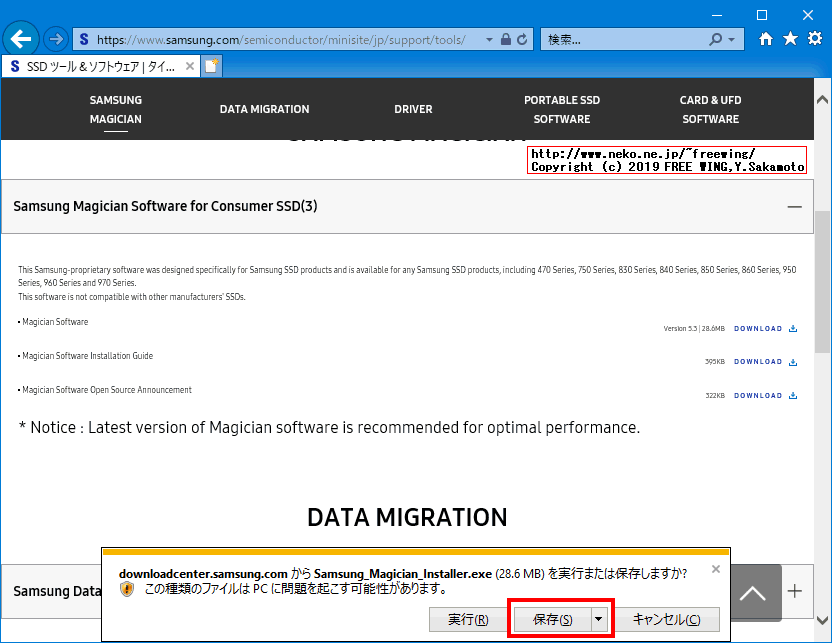
Task: Open the address bar URL history dropdown
Action: (489, 40)
